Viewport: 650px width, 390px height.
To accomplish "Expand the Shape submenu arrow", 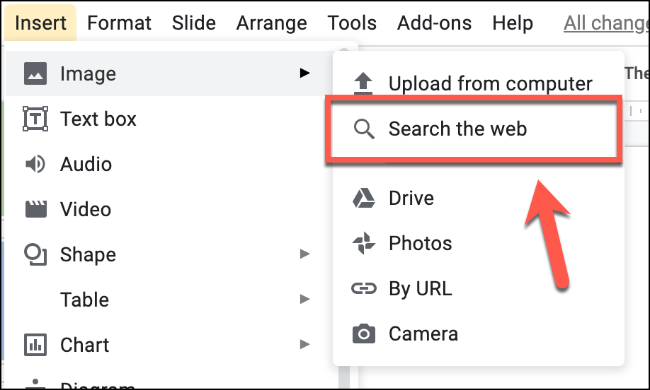I will tap(305, 254).
